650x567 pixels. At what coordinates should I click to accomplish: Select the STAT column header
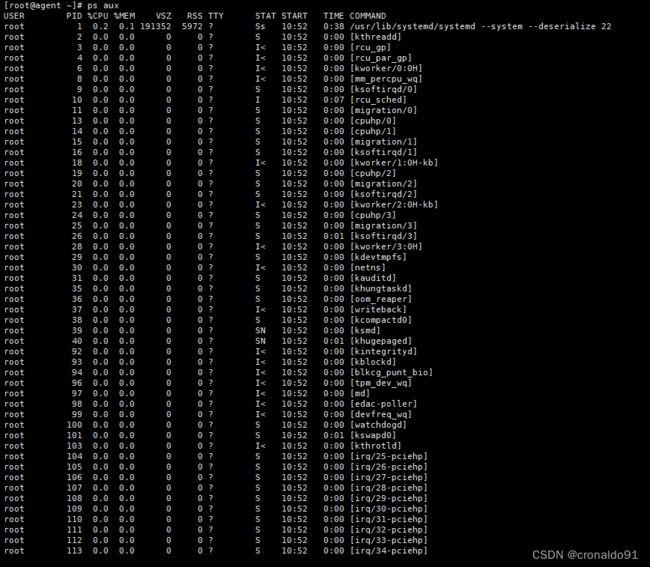[x=265, y=16]
